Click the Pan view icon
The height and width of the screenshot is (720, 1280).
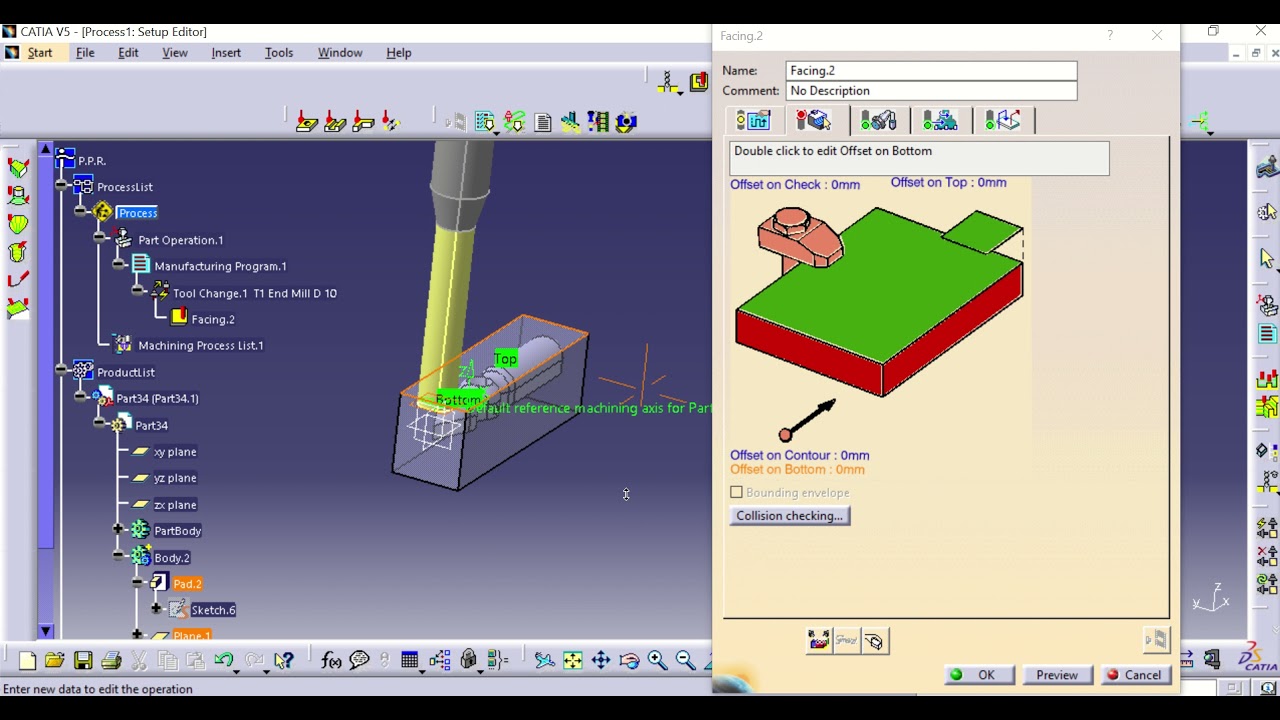(x=601, y=660)
